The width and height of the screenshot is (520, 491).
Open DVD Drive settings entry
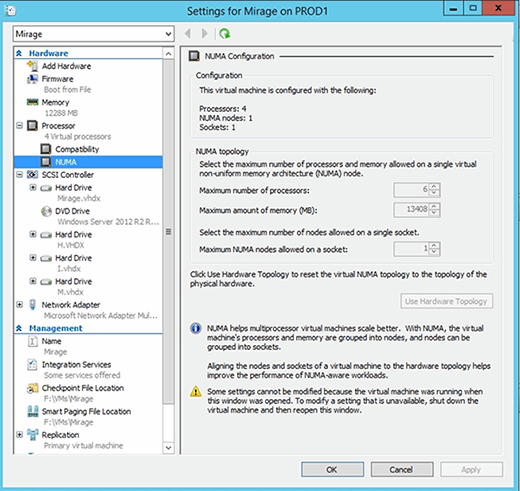click(72, 211)
